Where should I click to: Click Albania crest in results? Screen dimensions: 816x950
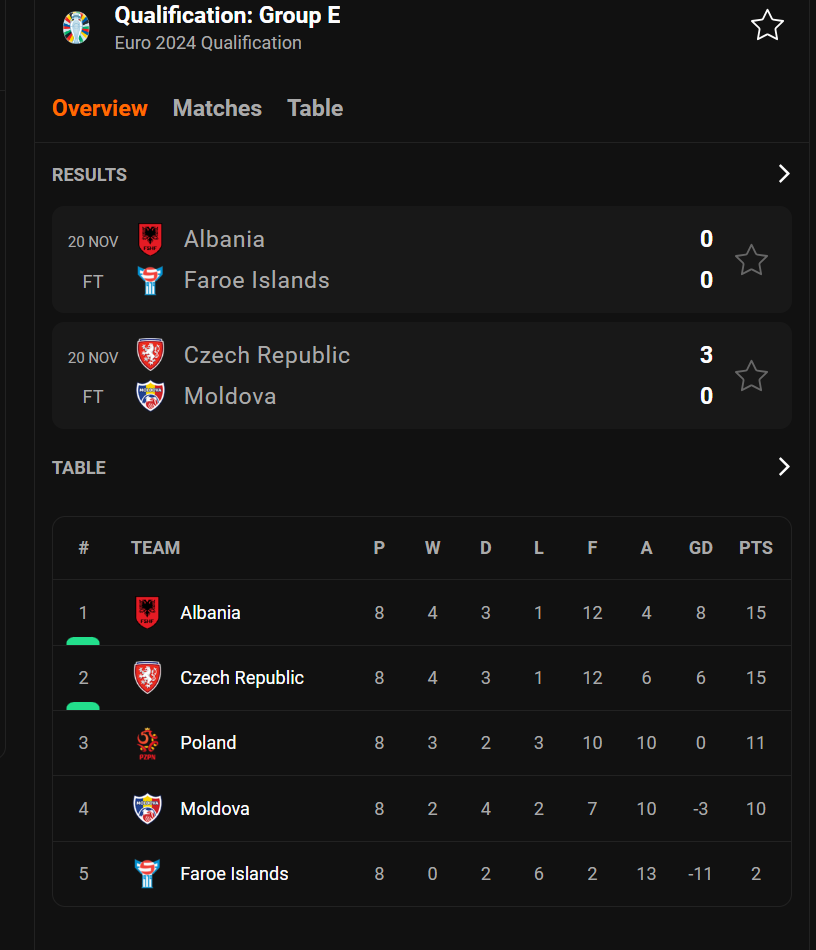[x=150, y=239]
